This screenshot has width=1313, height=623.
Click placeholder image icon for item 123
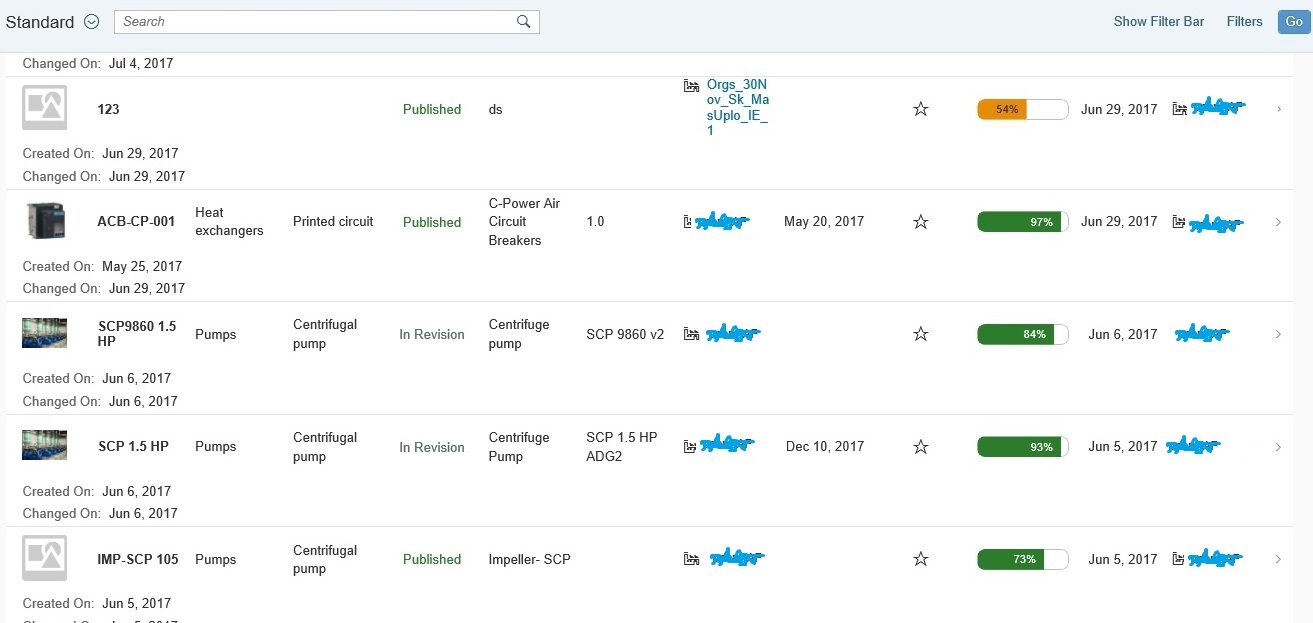45,107
